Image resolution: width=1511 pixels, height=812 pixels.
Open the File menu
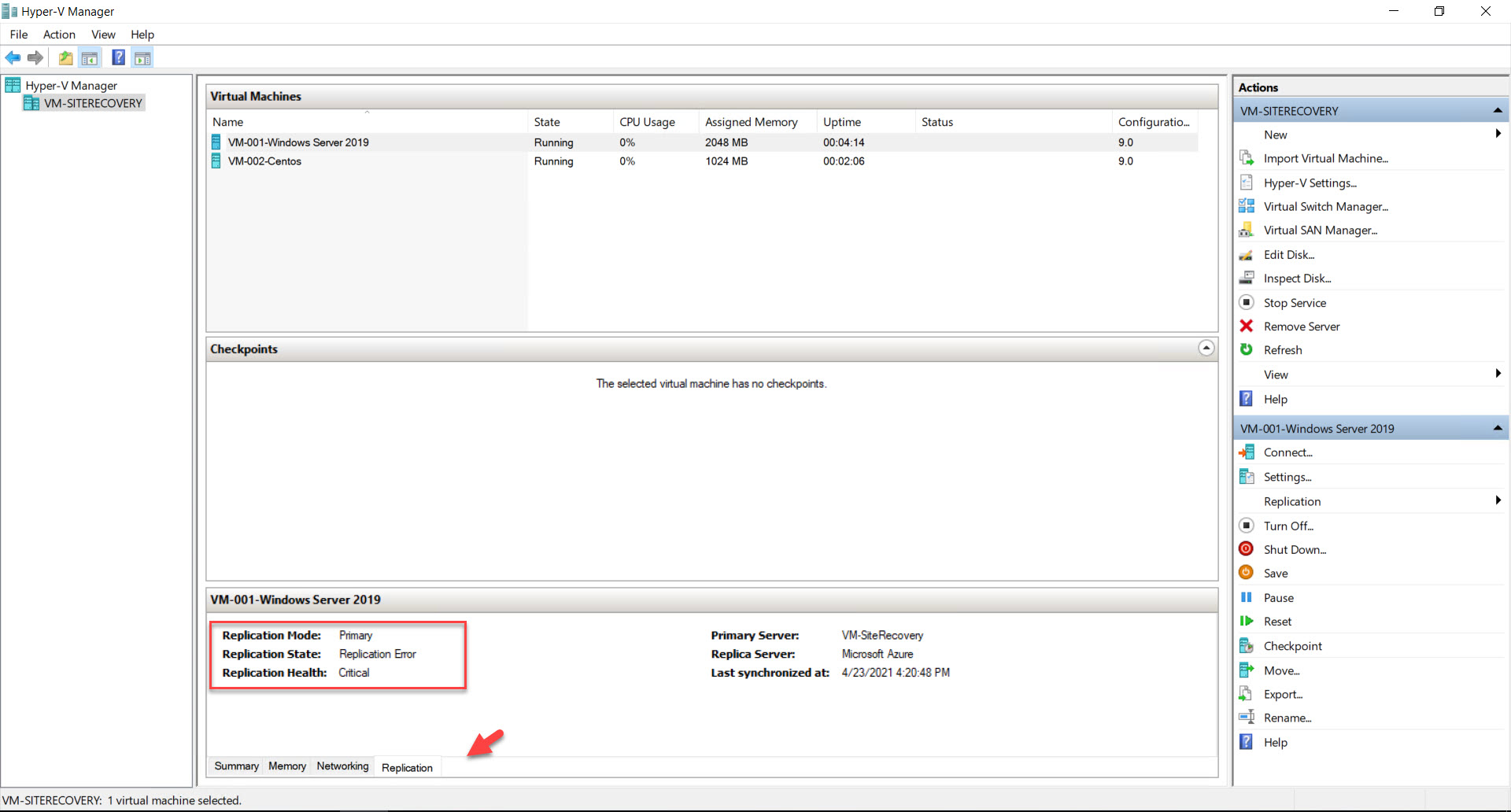click(x=19, y=35)
